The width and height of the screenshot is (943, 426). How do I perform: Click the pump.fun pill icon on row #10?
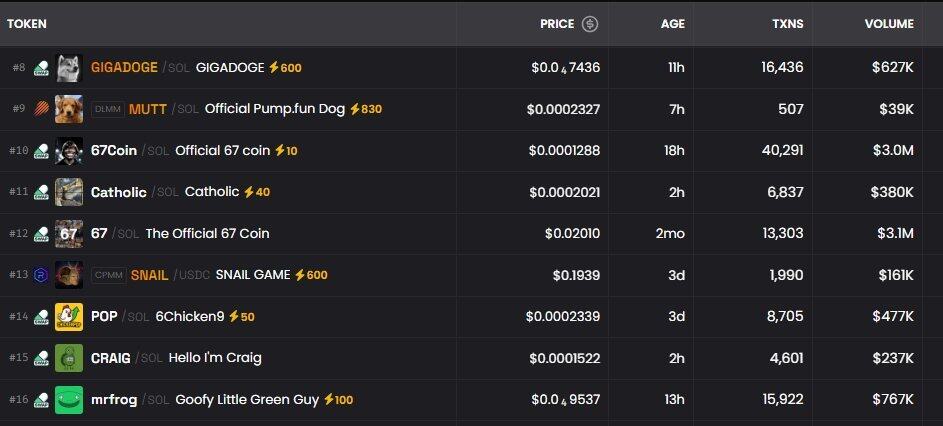coord(41,151)
